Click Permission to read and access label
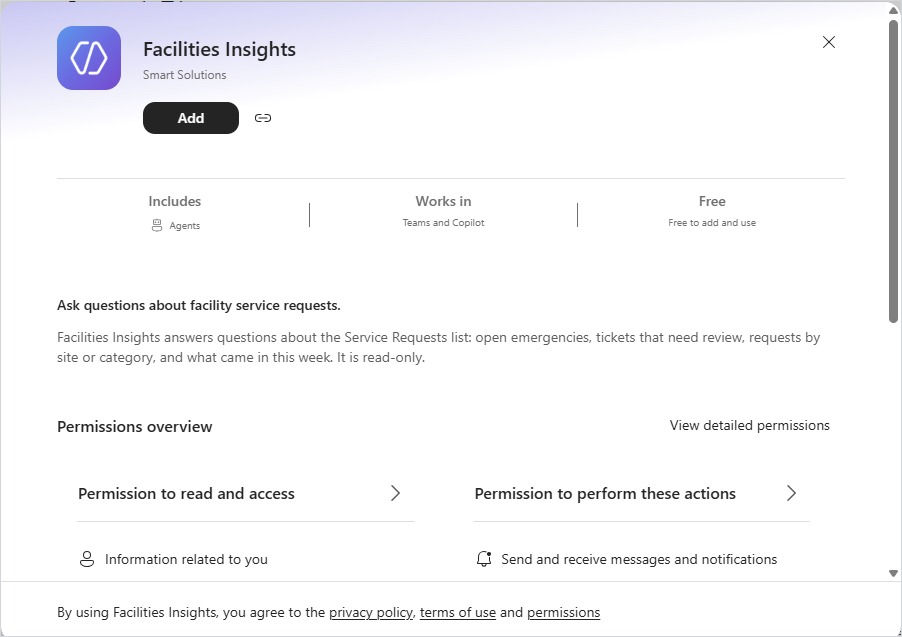This screenshot has height=637, width=902. point(186,494)
